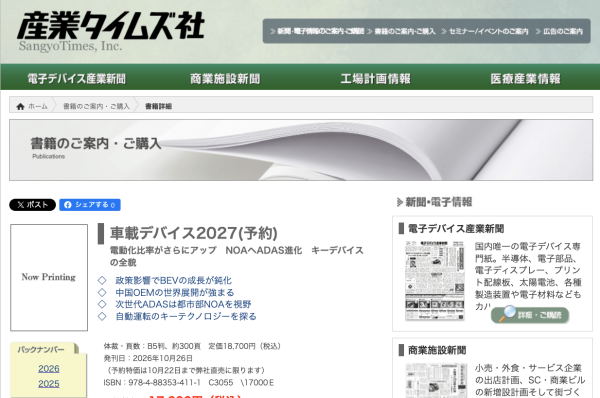Screen dimensions: 600x398
Task: Click 書籍詳細 breadcrumb item
Action: pos(158,106)
